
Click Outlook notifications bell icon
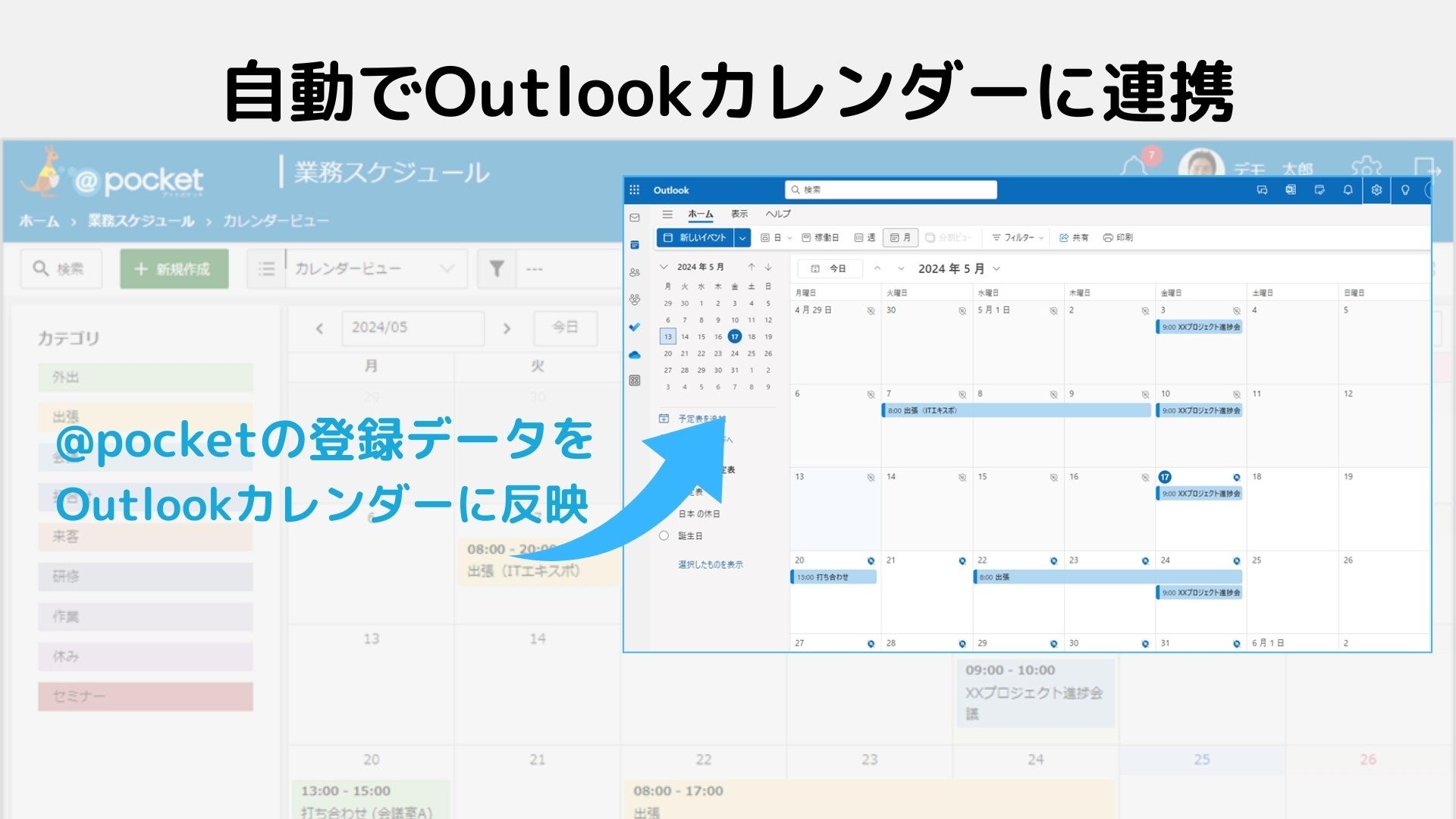1348,190
